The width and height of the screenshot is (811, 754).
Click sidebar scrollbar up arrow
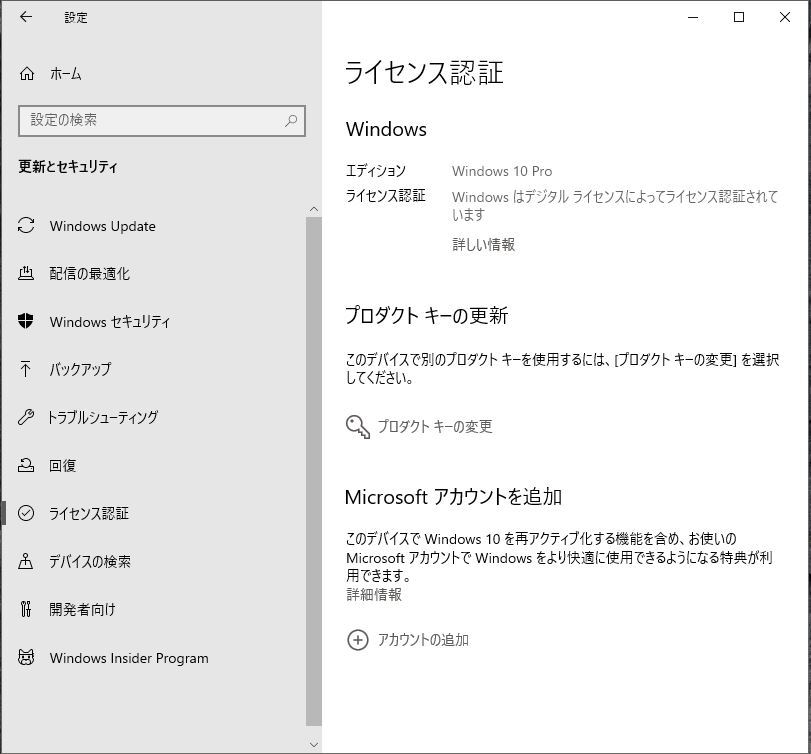pos(313,209)
